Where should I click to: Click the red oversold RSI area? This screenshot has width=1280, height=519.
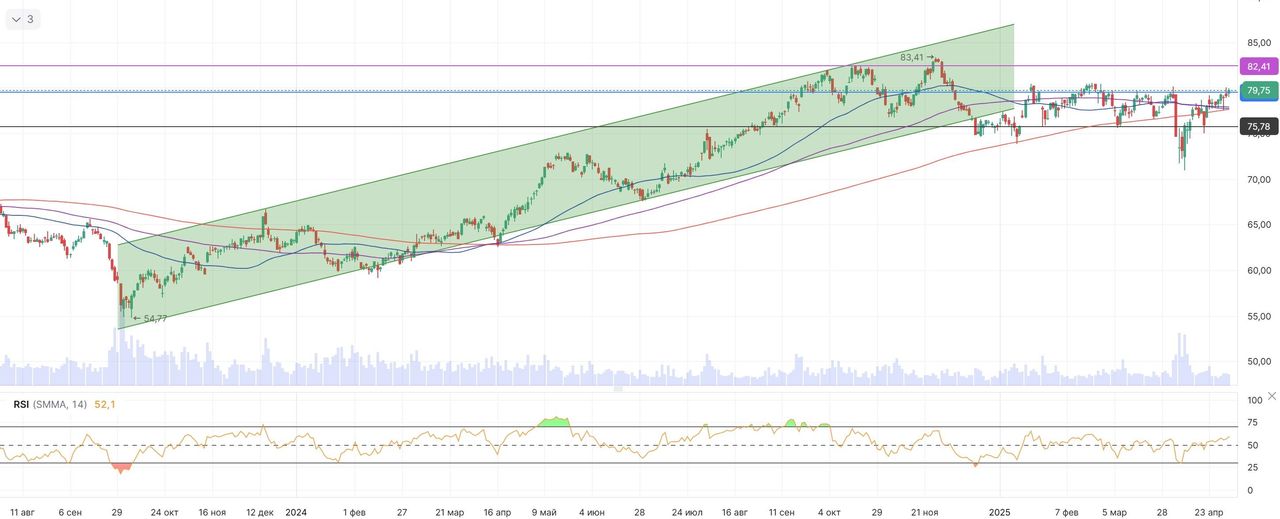tap(122, 467)
